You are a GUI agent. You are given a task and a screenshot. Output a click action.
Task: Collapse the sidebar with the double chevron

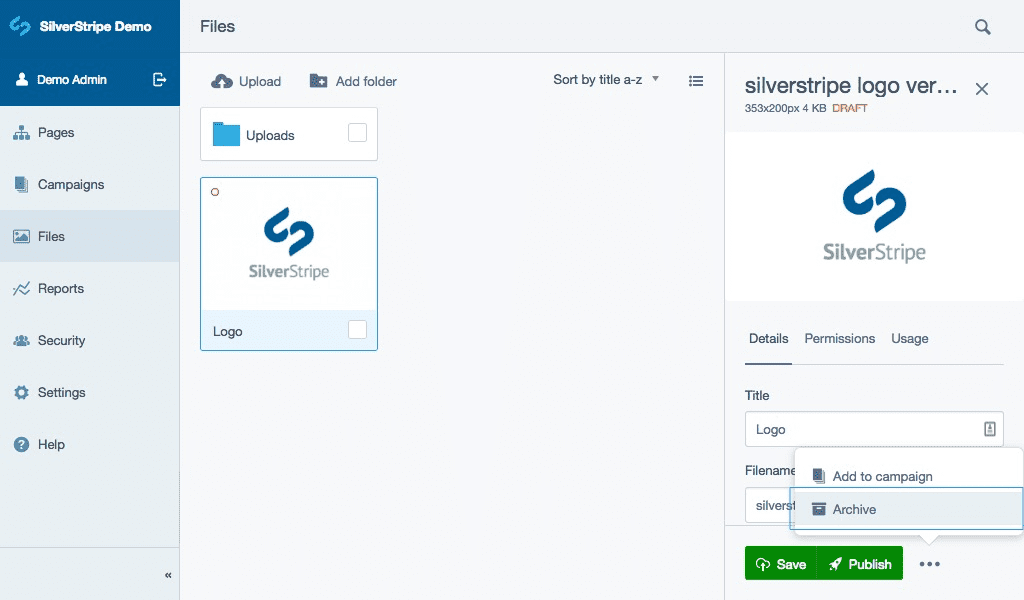point(168,575)
